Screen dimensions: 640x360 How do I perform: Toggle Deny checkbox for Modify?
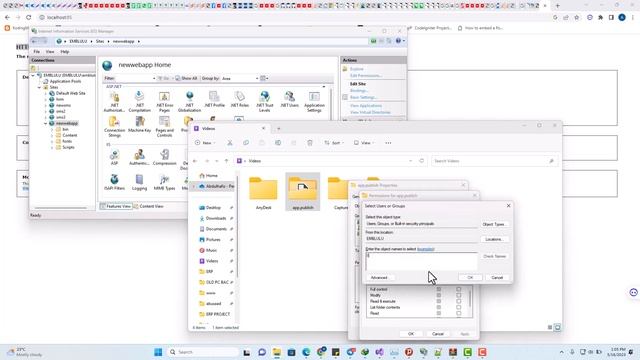(458, 295)
